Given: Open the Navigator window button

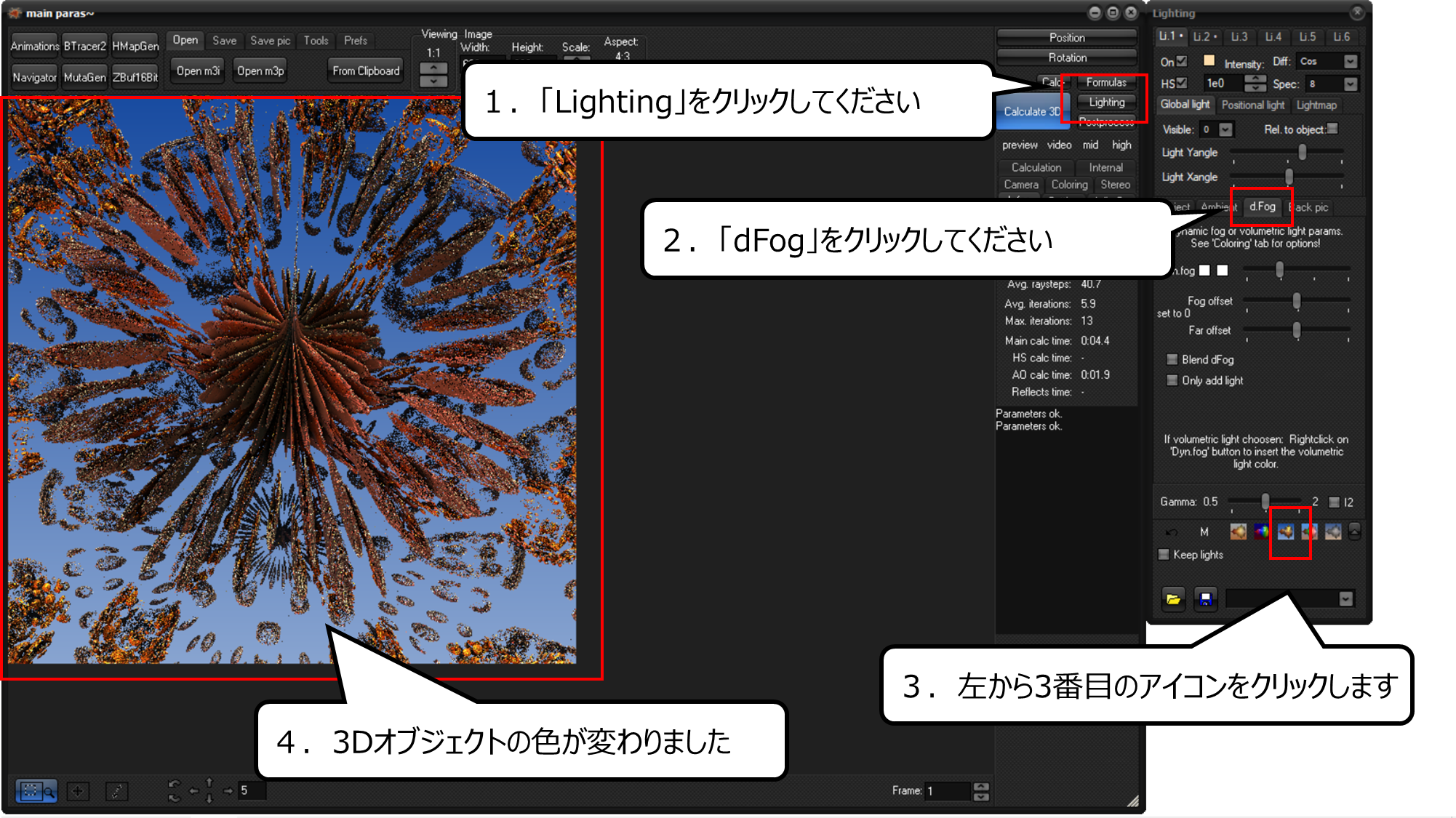Looking at the screenshot, I should coord(35,77).
